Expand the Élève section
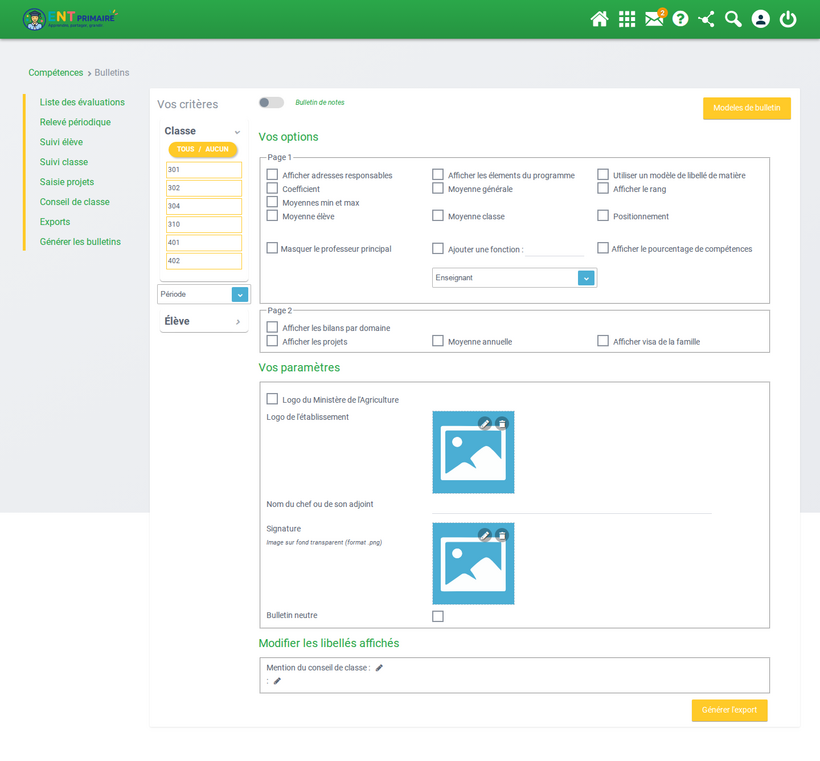Viewport: 820px width, 761px height. 238,322
